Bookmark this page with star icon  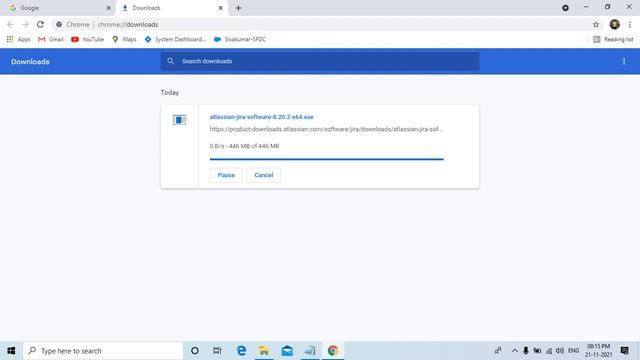pos(596,24)
